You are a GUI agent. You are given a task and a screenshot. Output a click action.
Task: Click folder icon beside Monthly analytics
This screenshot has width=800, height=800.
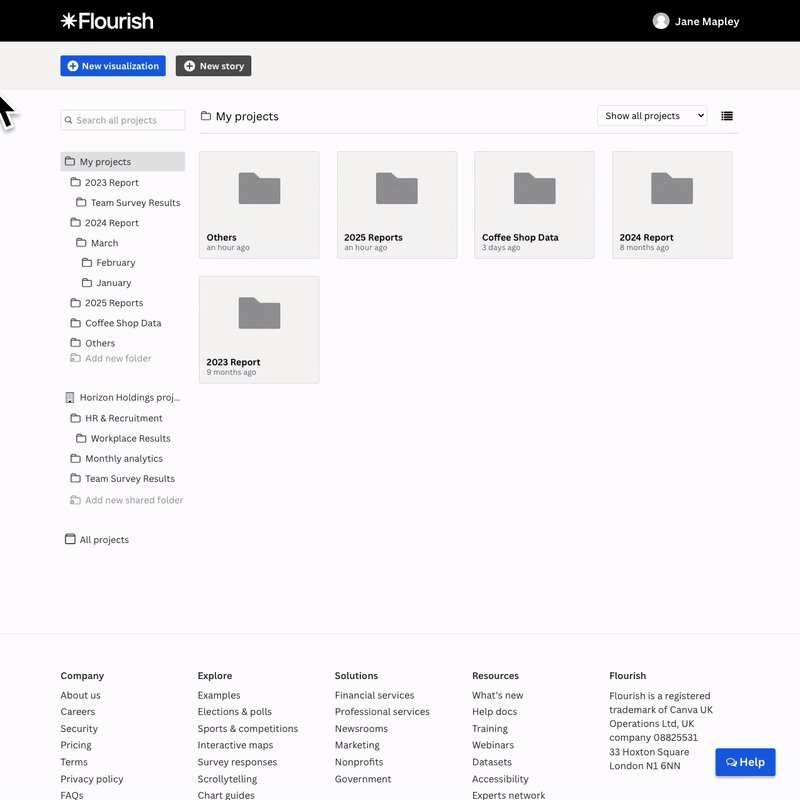click(76, 458)
